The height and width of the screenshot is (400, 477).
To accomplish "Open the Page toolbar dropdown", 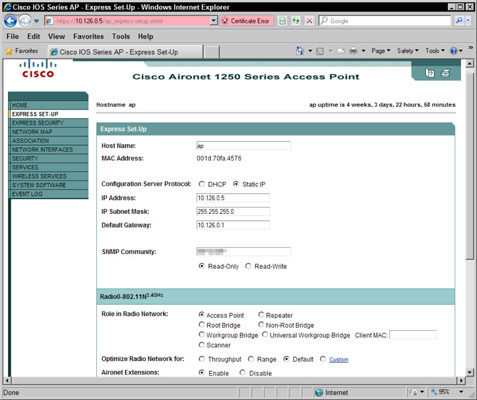I will (x=380, y=51).
